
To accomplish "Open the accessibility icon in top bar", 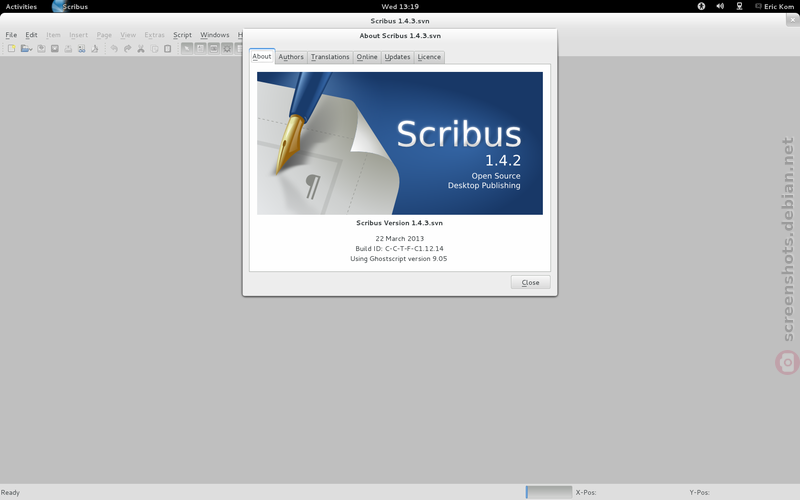I will tap(701, 6).
